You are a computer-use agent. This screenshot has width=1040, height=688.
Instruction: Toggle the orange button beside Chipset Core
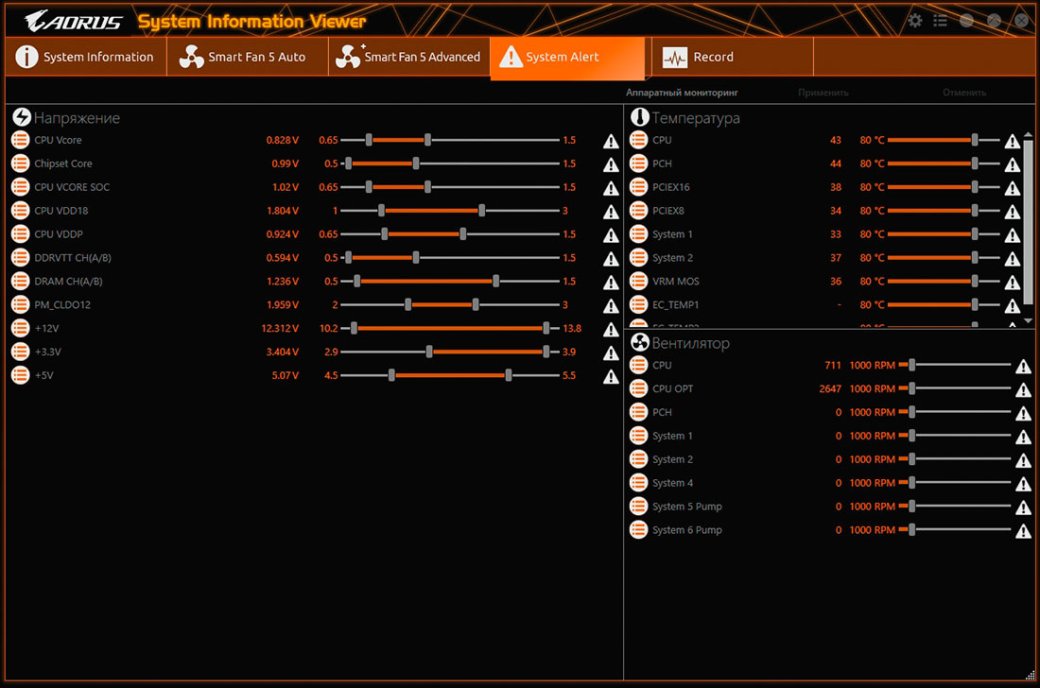[20, 164]
